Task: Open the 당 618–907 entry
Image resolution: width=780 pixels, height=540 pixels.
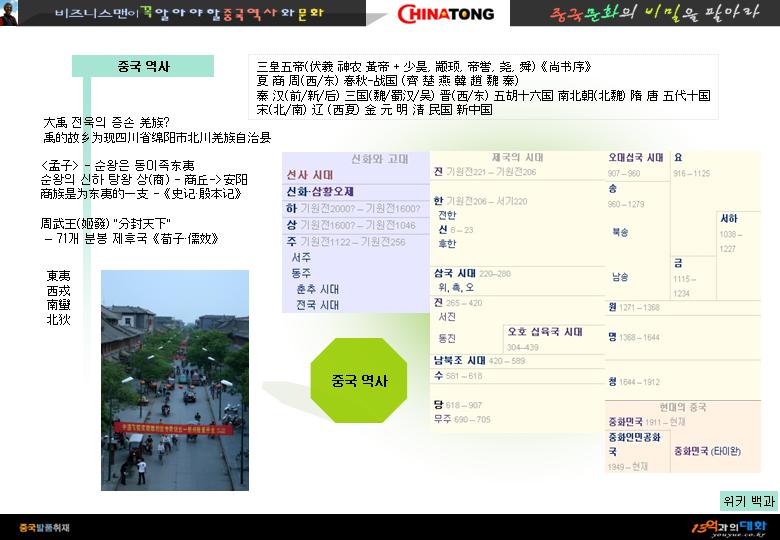Action: (x=458, y=405)
